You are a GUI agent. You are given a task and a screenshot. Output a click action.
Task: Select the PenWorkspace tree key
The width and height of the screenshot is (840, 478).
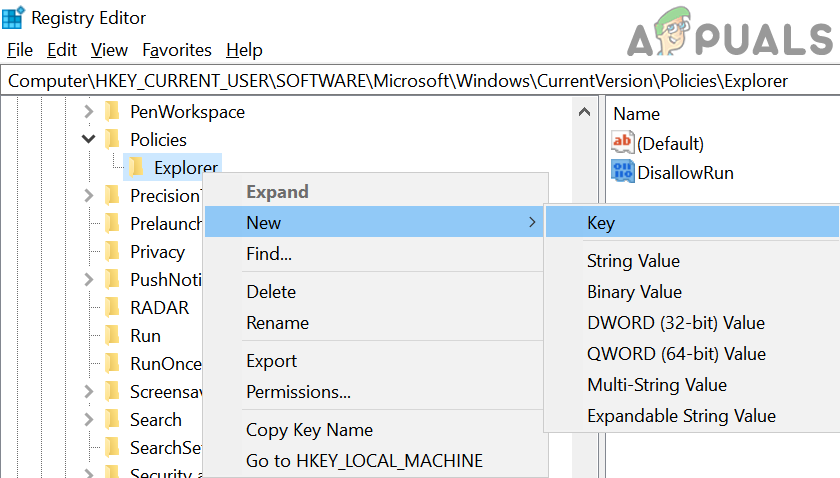[188, 111]
